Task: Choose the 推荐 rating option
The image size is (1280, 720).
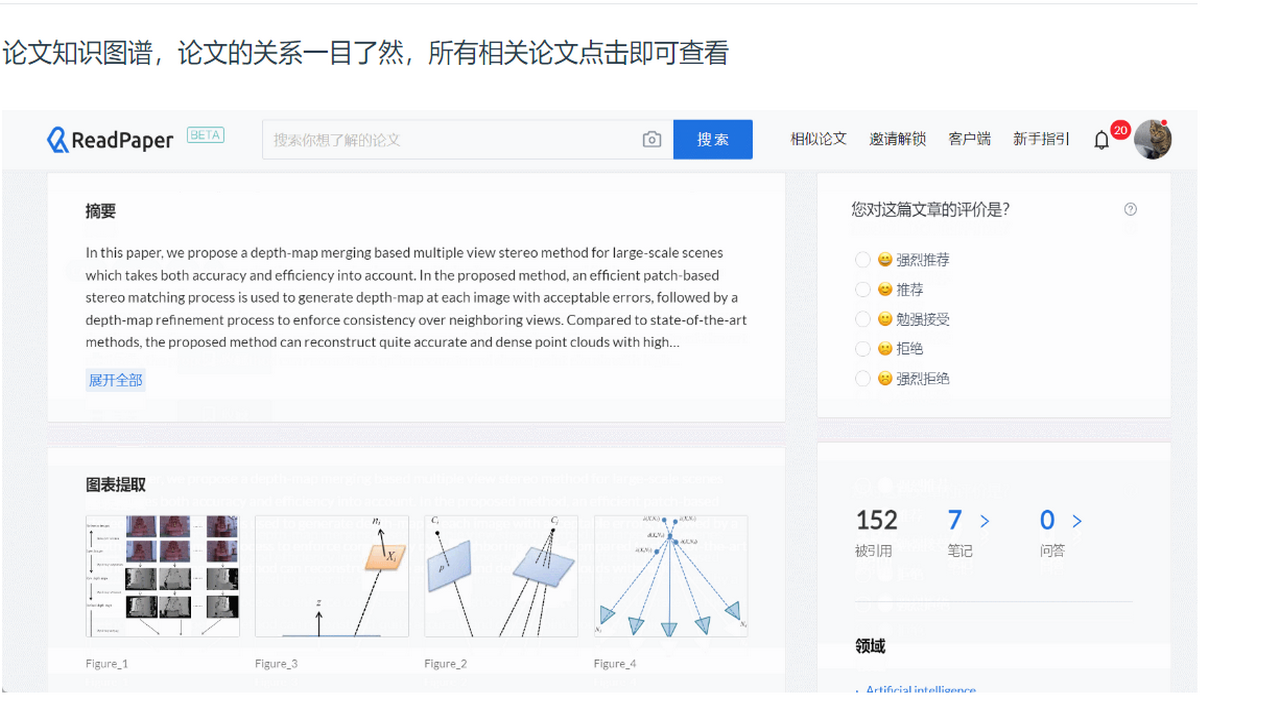Action: tap(862, 289)
